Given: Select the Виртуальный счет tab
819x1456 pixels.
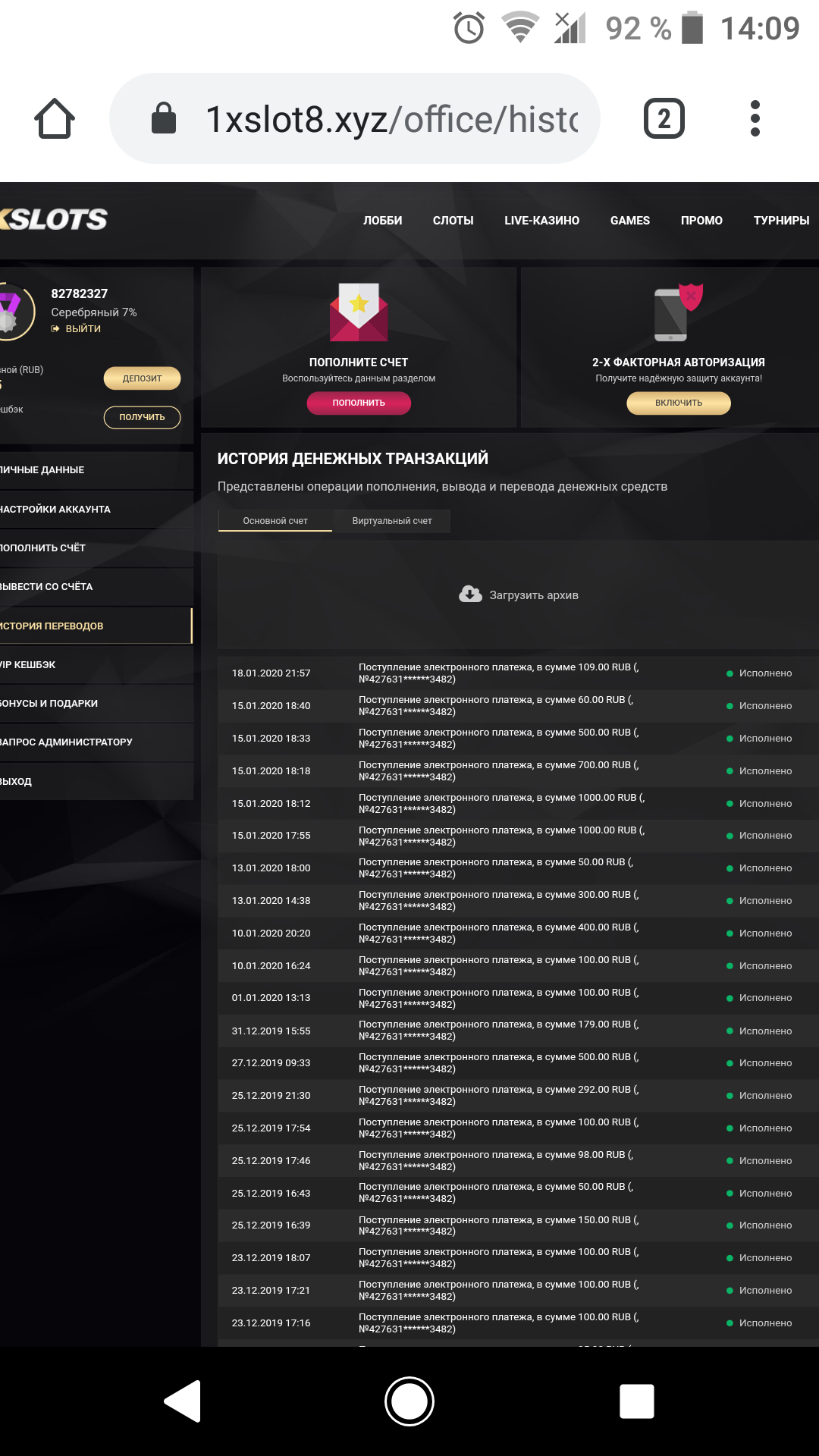Looking at the screenshot, I should [x=392, y=521].
